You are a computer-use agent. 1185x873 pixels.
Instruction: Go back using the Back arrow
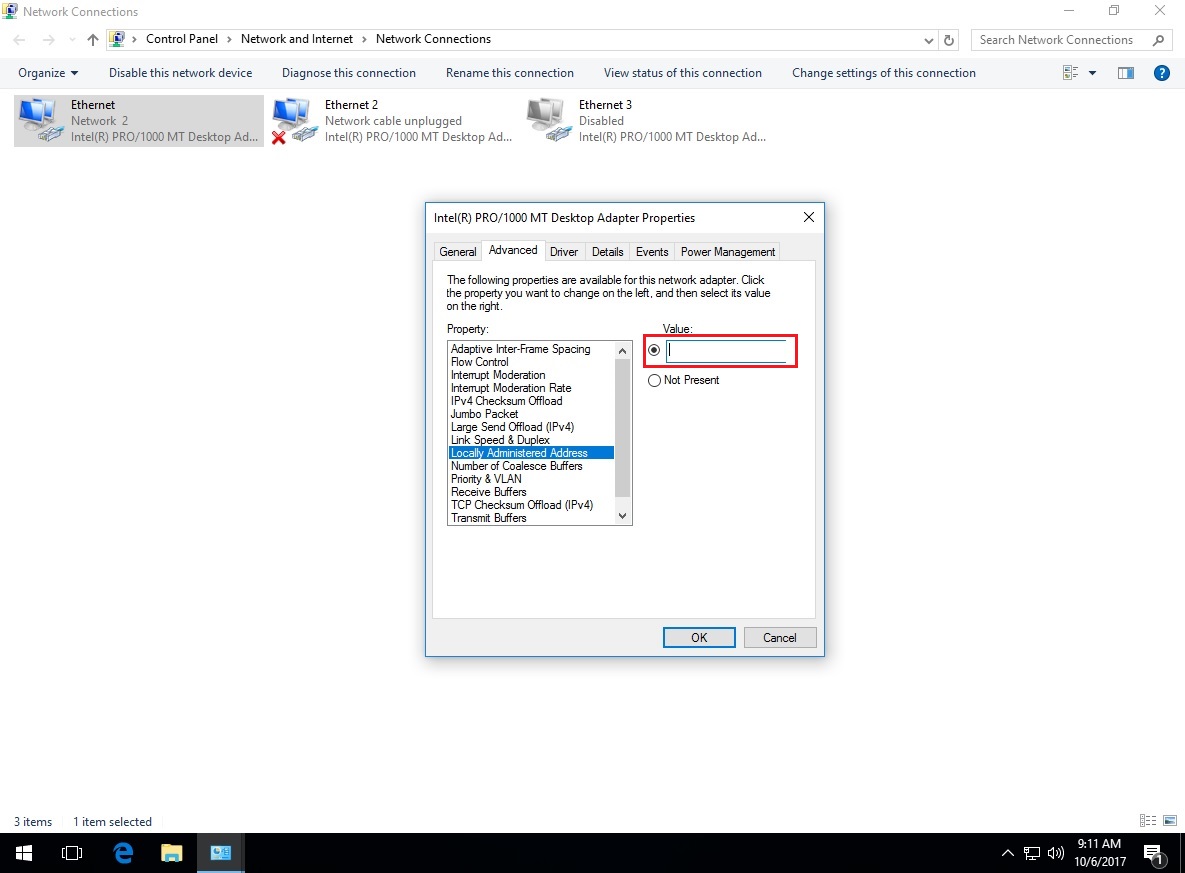click(20, 40)
